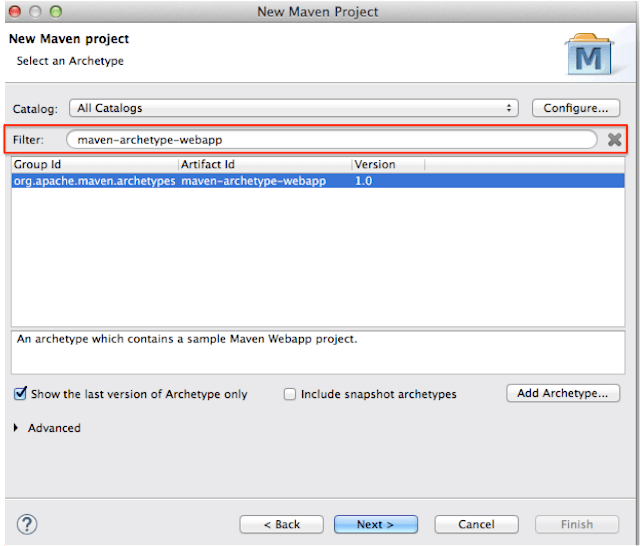
Task: Click inside the Filter text field
Action: point(330,140)
